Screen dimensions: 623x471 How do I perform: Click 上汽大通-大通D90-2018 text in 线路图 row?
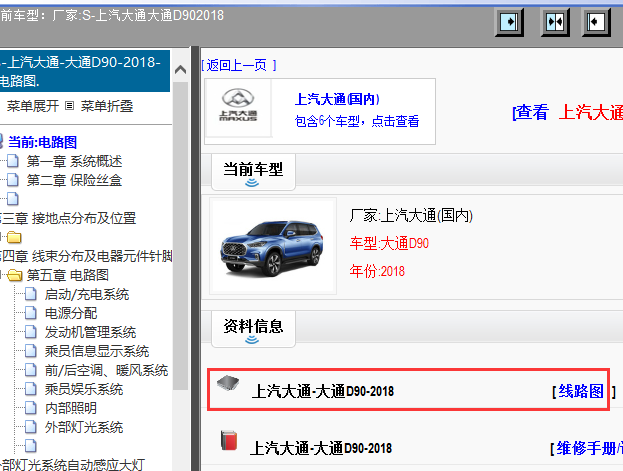coord(323,391)
